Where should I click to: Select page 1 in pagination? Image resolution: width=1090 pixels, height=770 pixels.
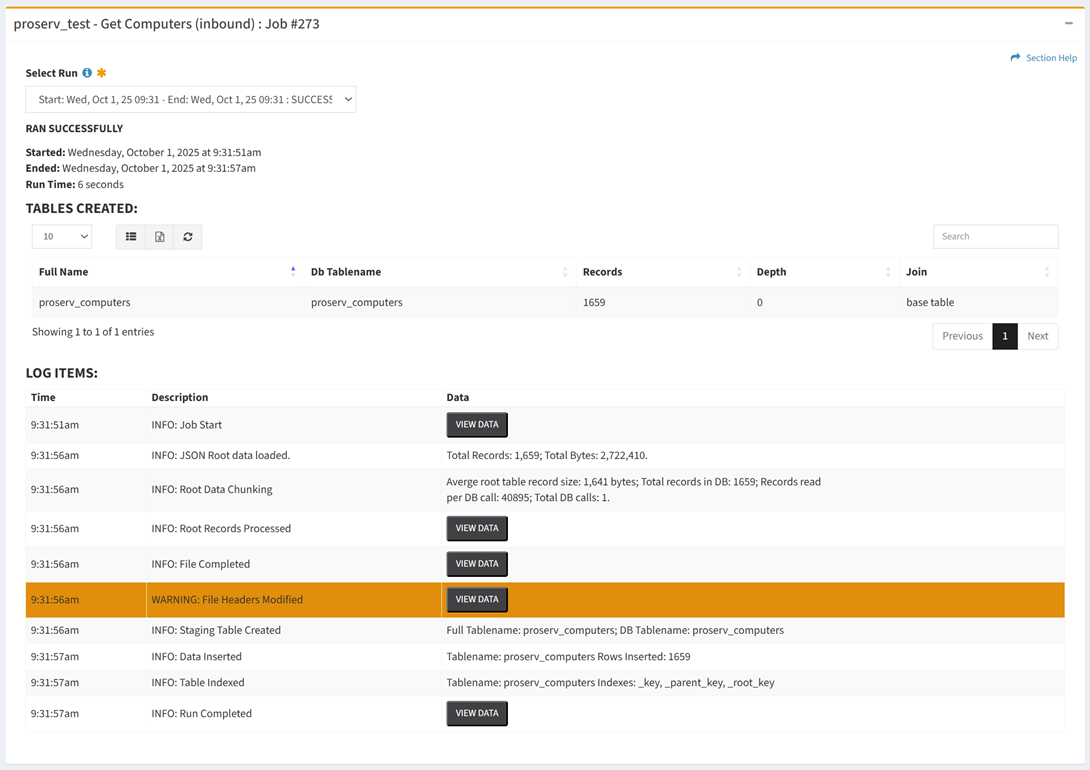(x=1004, y=336)
